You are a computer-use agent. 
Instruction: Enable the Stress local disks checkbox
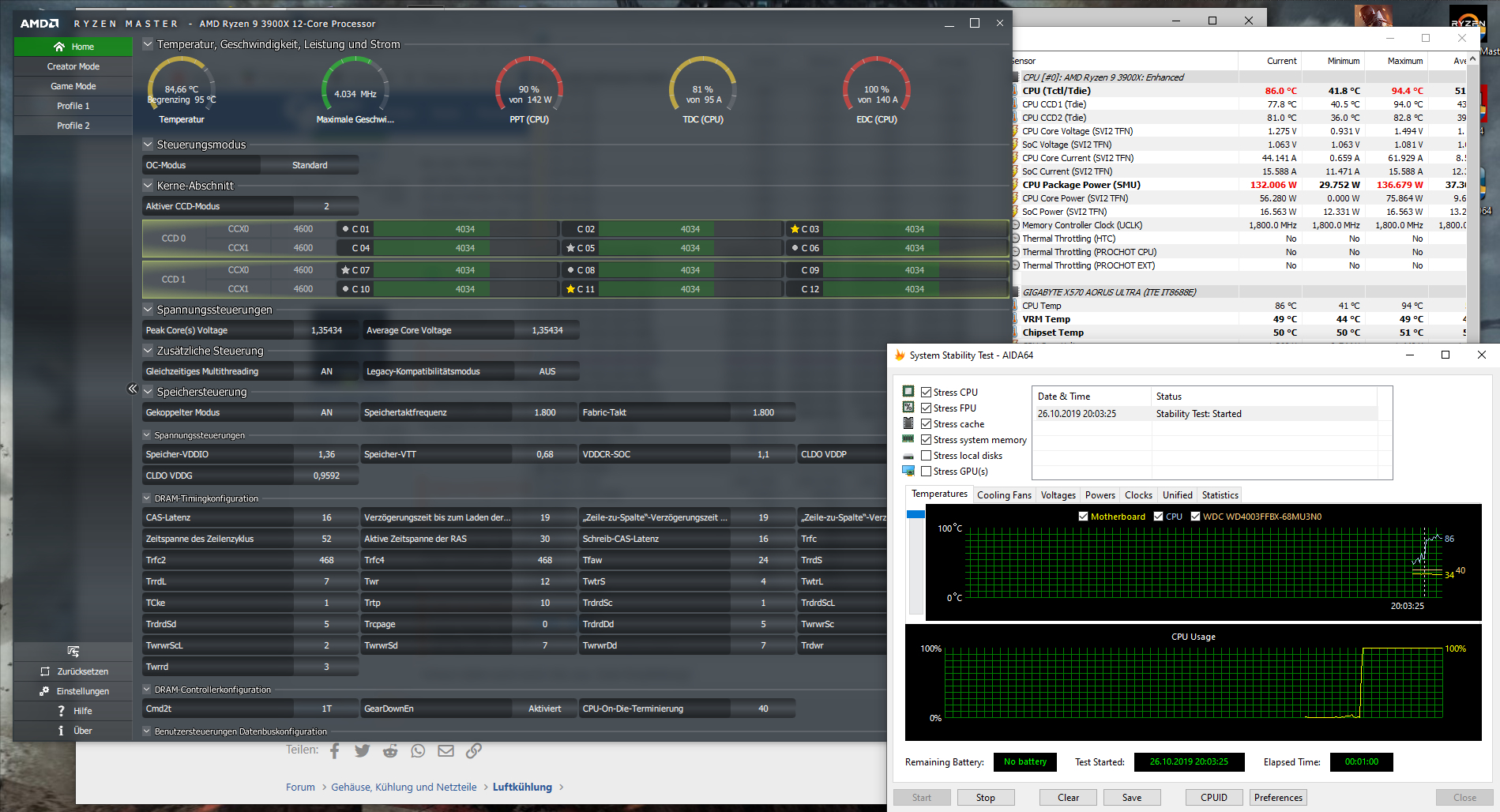(x=927, y=455)
